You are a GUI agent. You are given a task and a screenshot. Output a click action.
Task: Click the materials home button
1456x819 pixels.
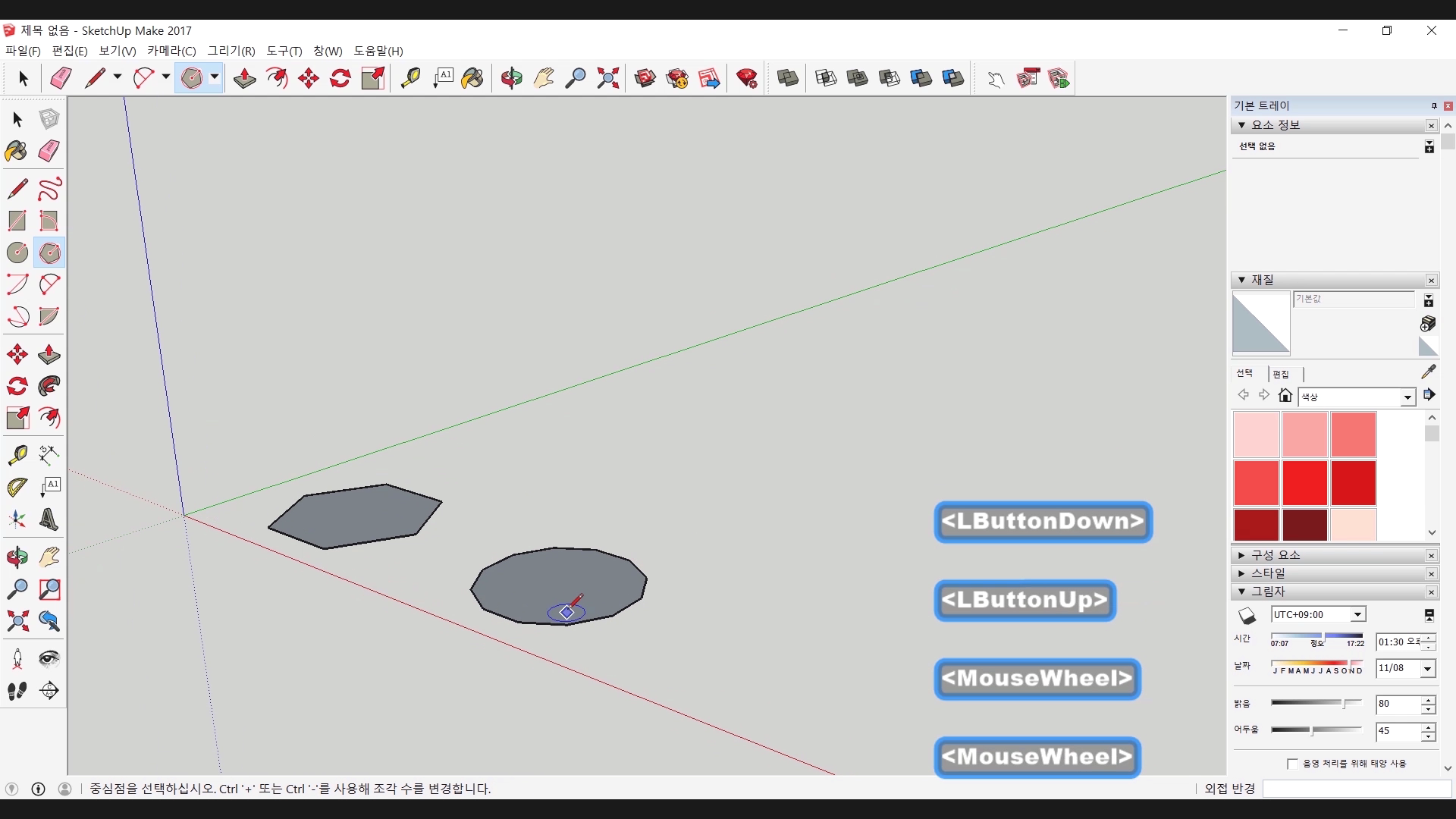(x=1285, y=395)
